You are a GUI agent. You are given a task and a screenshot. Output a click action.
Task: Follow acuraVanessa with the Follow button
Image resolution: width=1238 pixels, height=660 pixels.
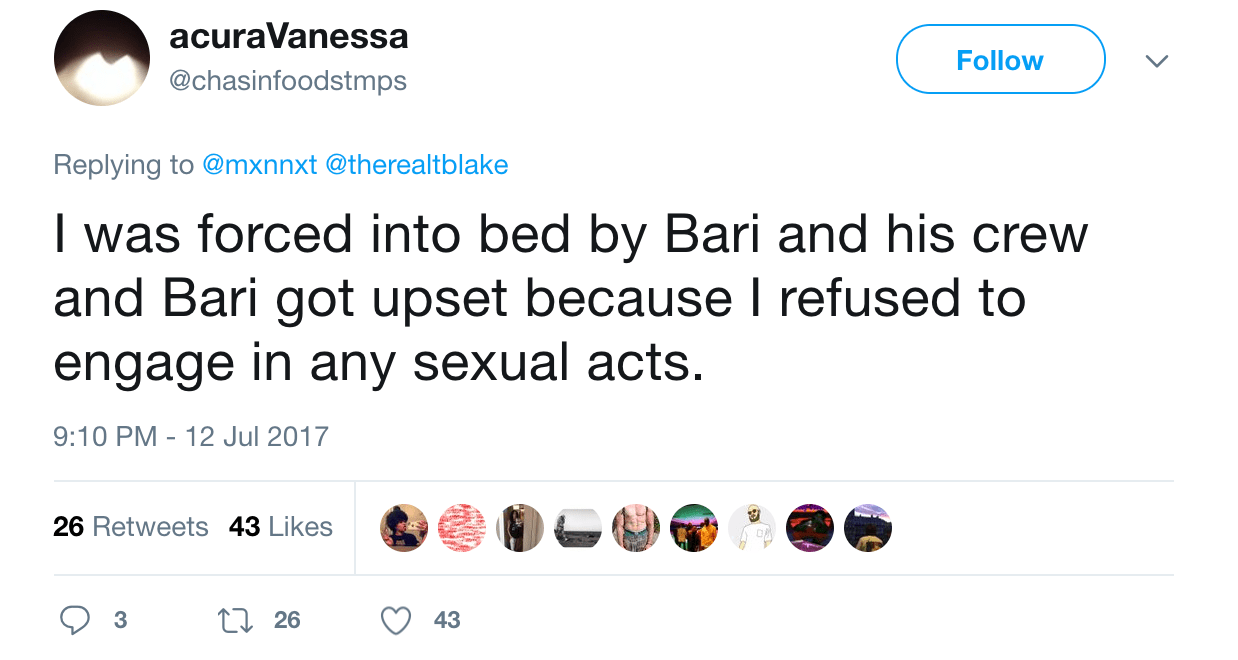(1000, 60)
